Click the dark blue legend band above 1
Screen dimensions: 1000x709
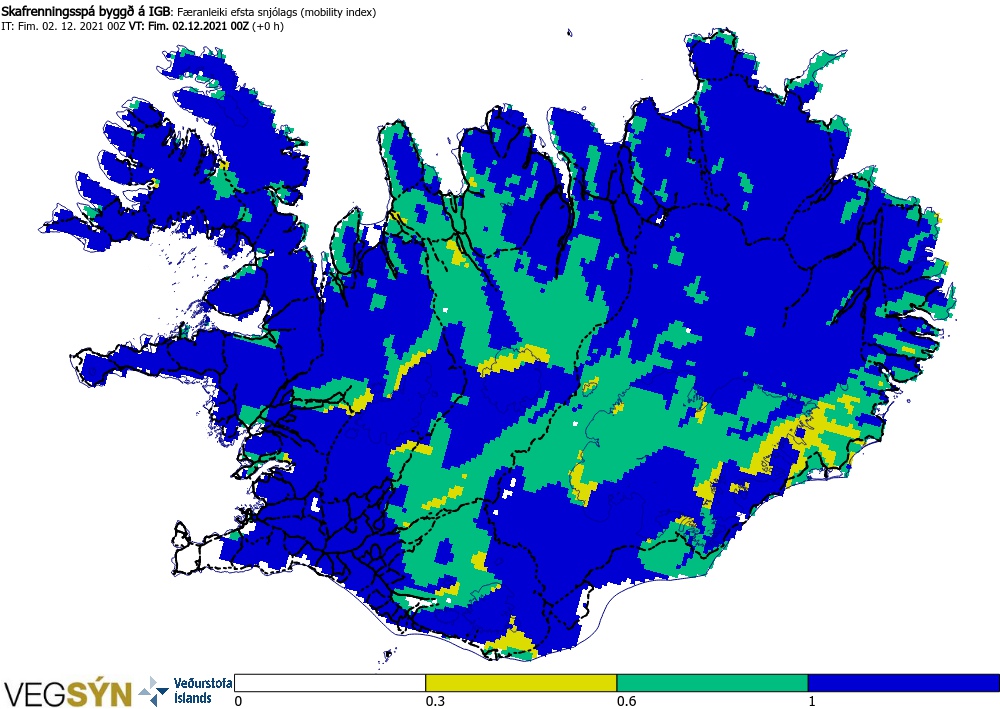904,683
